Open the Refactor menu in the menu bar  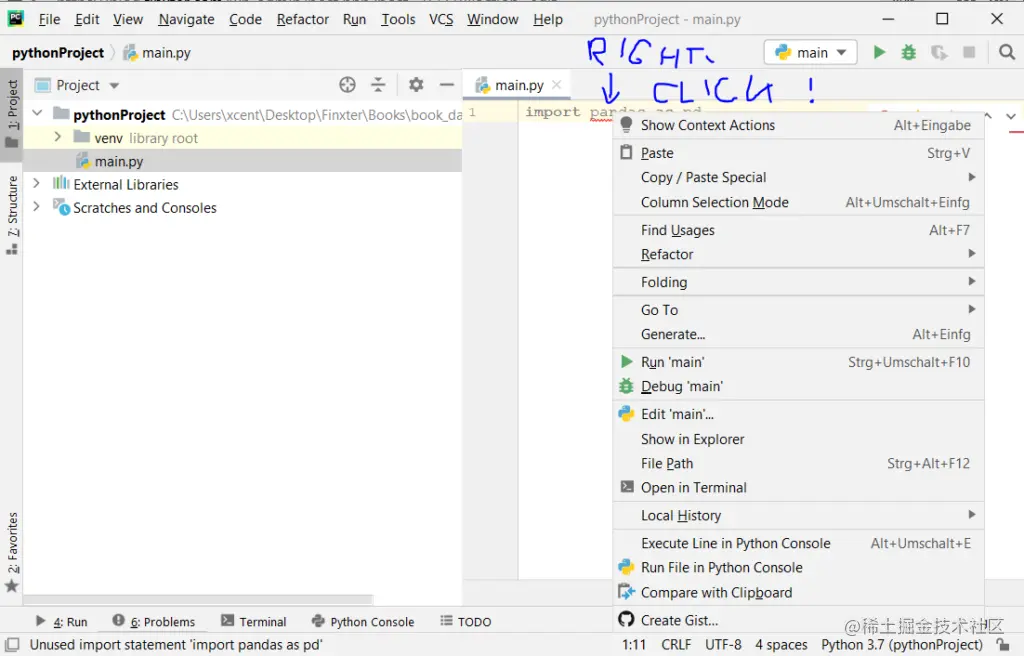click(302, 19)
